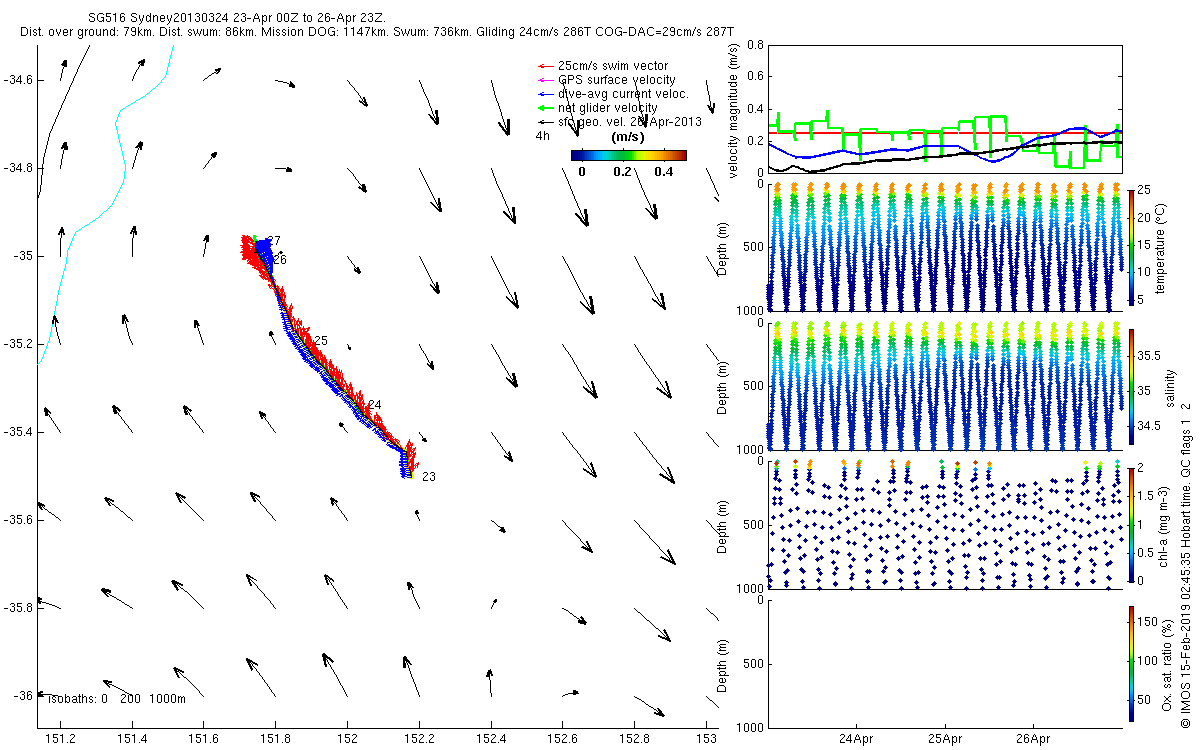Viewport: 1200px width, 750px height.
Task: Click the "151.4" longitude tick label
Action: [x=133, y=740]
